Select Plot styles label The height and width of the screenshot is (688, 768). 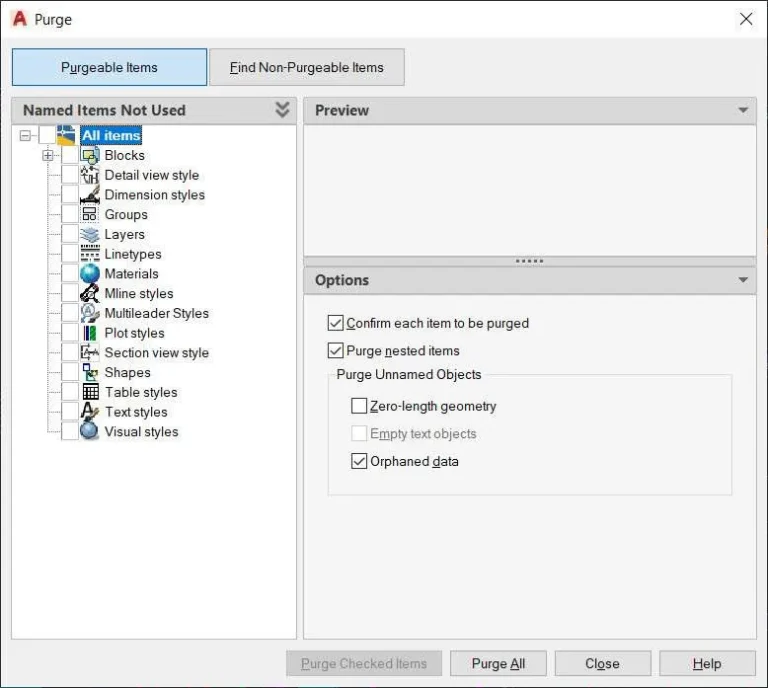coord(134,333)
